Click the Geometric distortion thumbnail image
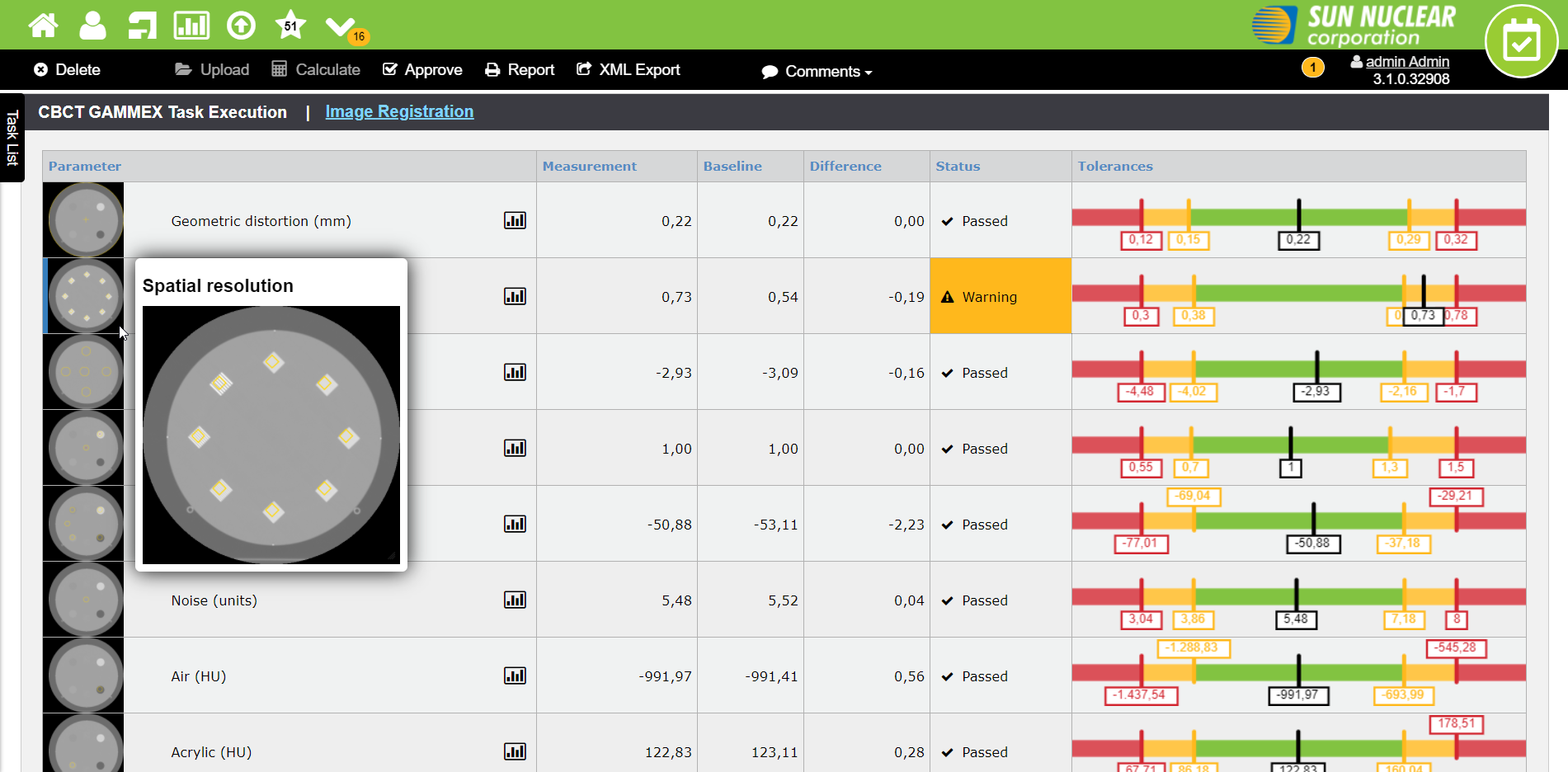Screen dimensions: 1568x772 (84, 220)
